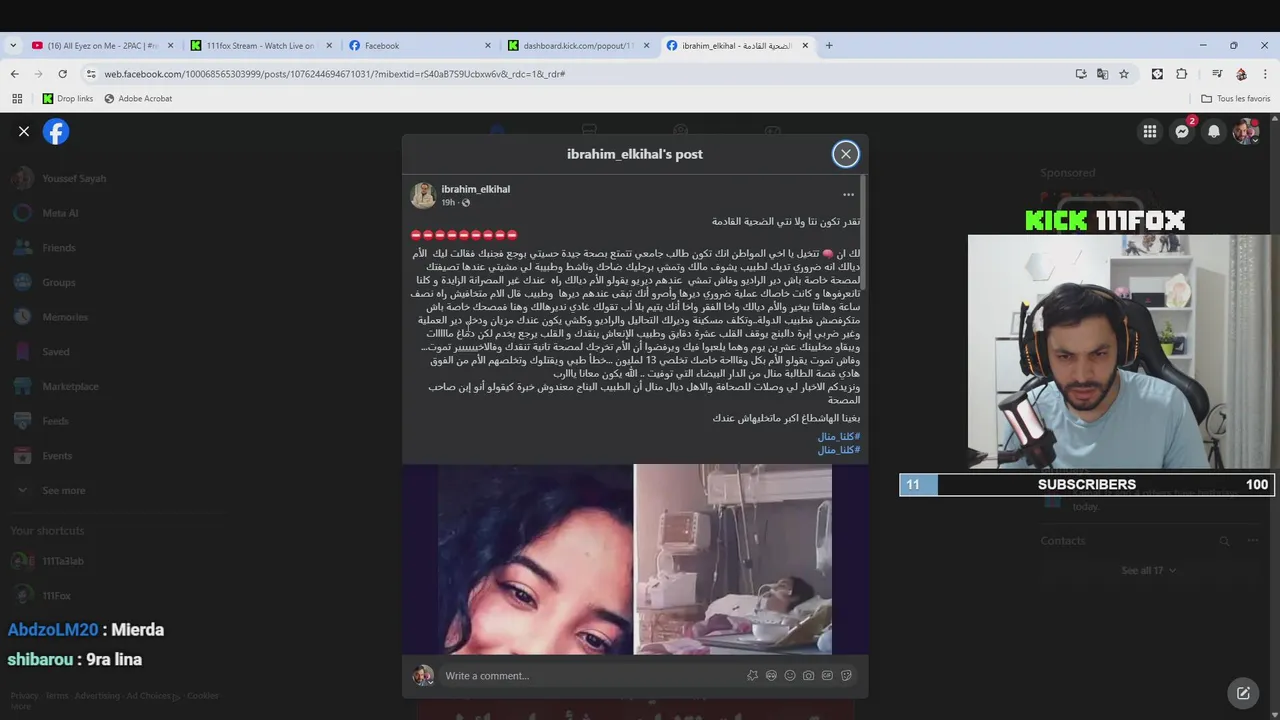Click the new message compose button
The width and height of the screenshot is (1280, 720).
(1243, 693)
